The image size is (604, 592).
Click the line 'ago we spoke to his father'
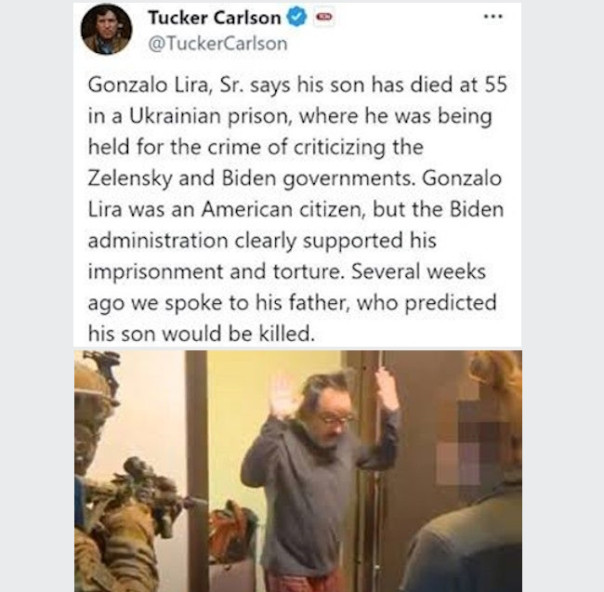point(292,303)
